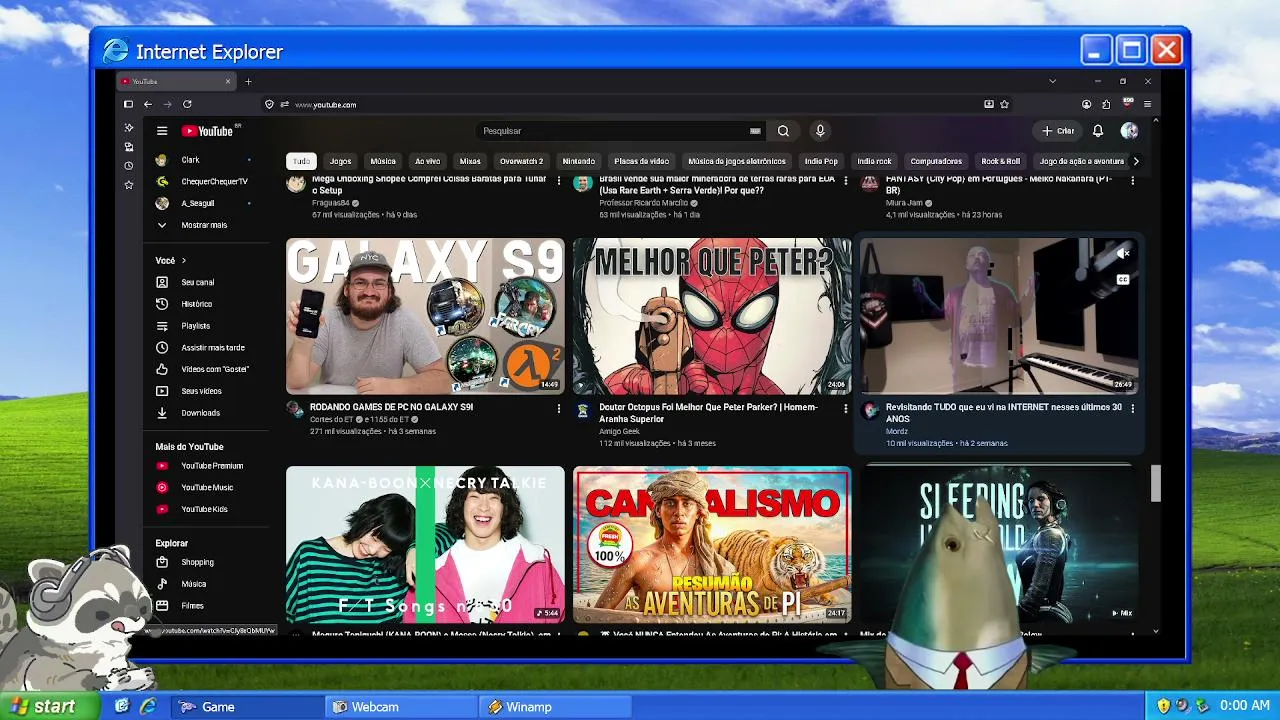This screenshot has width=1280, height=720.
Task: Select the Indie Pop filter chip
Action: pyautogui.click(x=821, y=161)
